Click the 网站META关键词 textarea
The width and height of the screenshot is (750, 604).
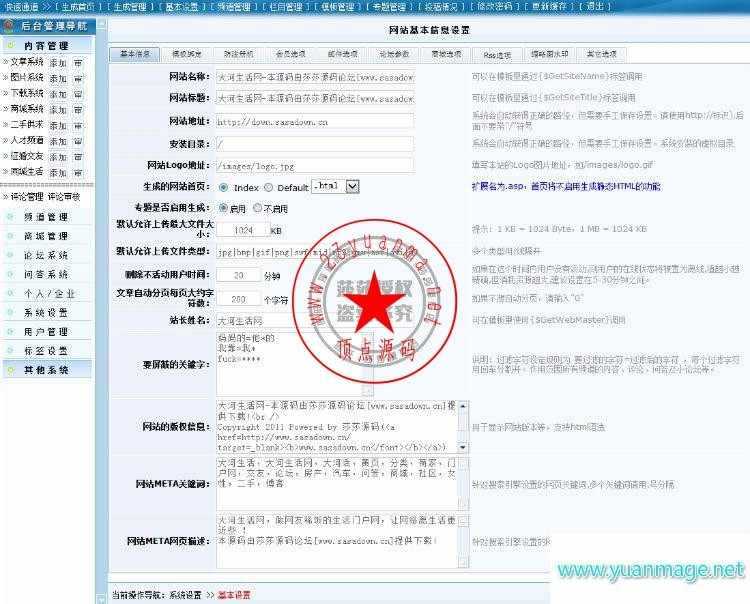337,483
